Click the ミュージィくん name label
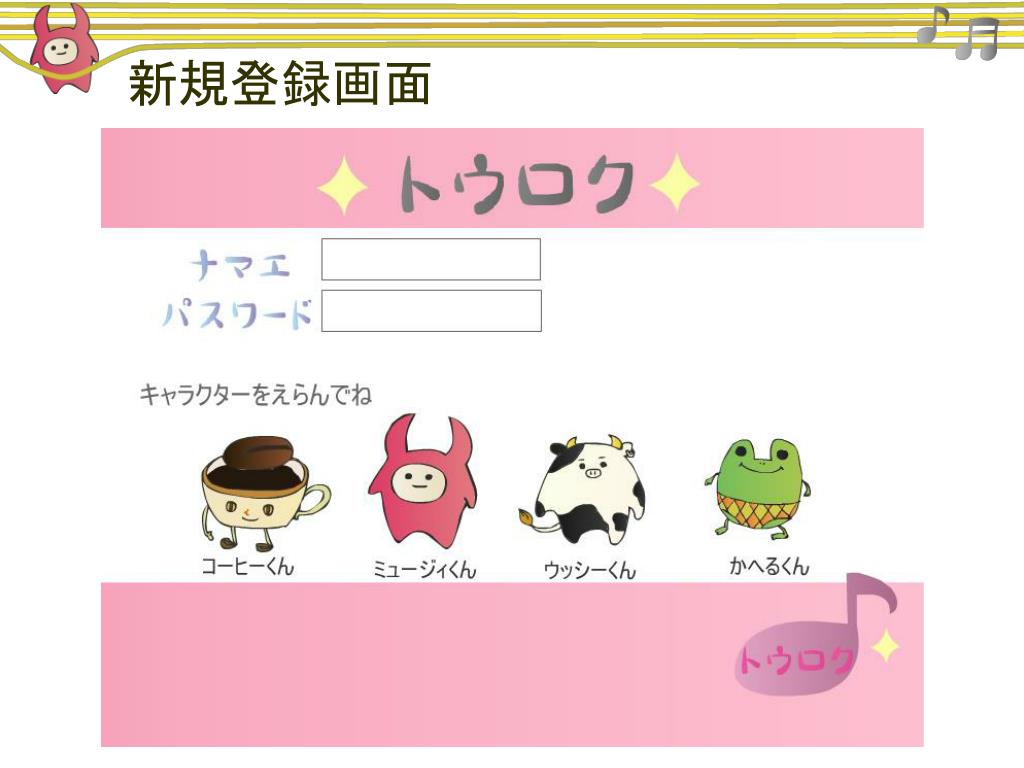The width and height of the screenshot is (1024, 768). 424,569
